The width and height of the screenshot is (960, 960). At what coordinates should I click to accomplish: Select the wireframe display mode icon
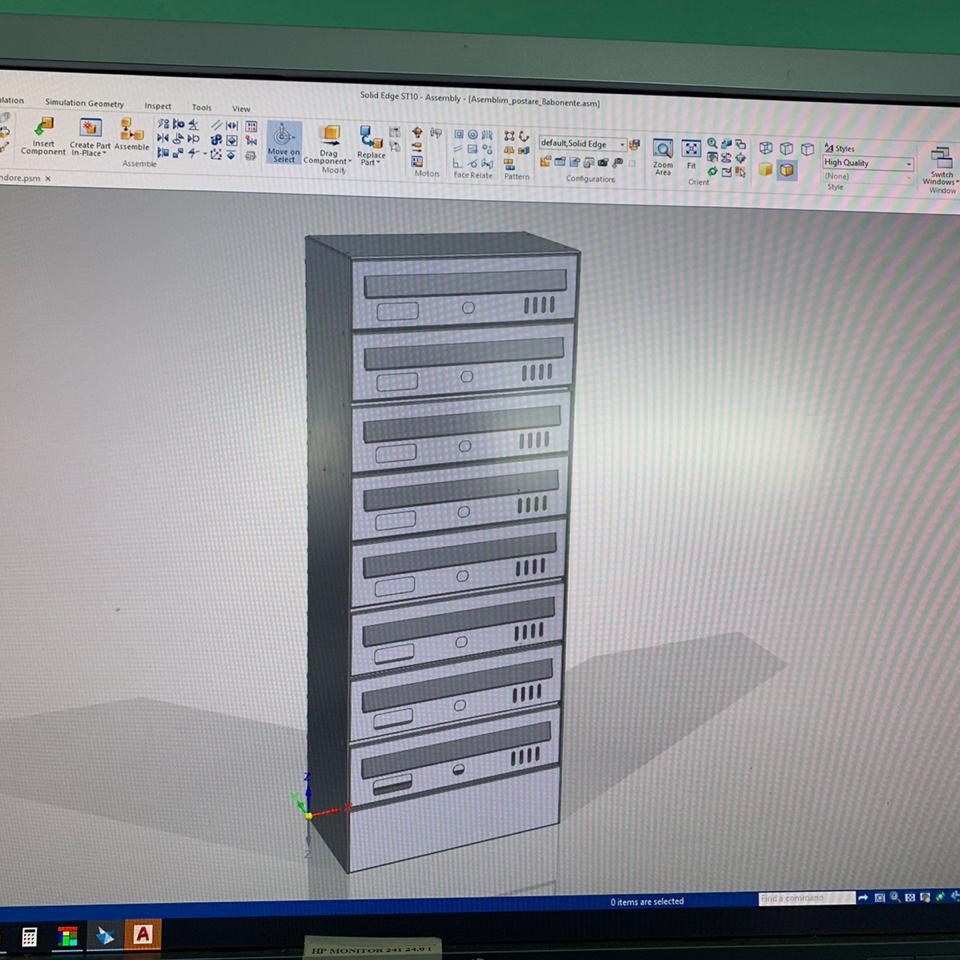point(765,148)
